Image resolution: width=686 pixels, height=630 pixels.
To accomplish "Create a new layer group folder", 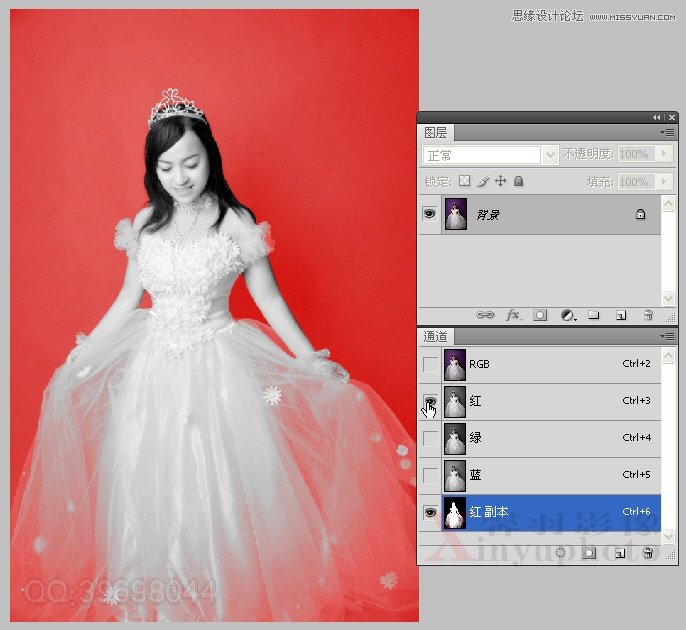I will coord(594,315).
